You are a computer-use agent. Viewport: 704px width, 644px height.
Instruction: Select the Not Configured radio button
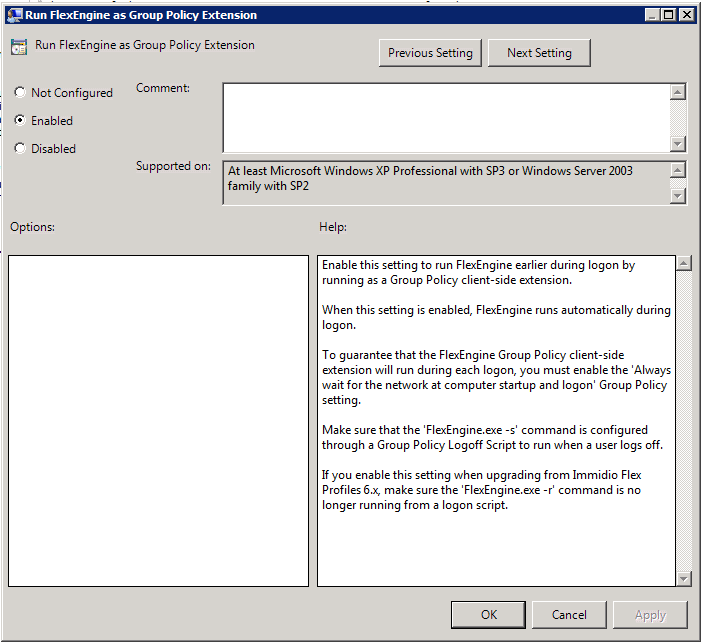pos(20,93)
